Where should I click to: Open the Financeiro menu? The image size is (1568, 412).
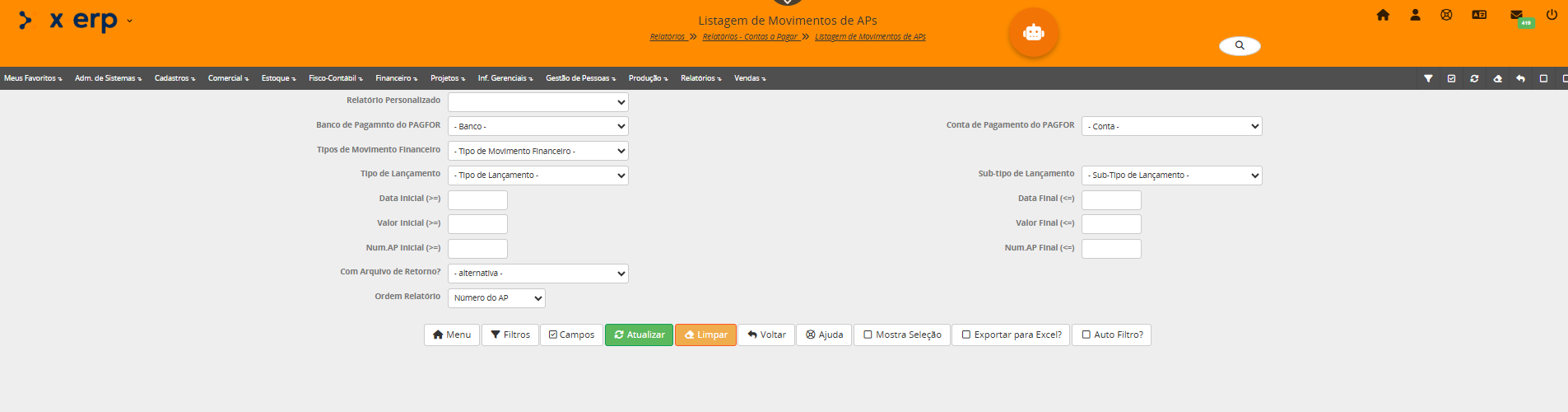point(396,79)
